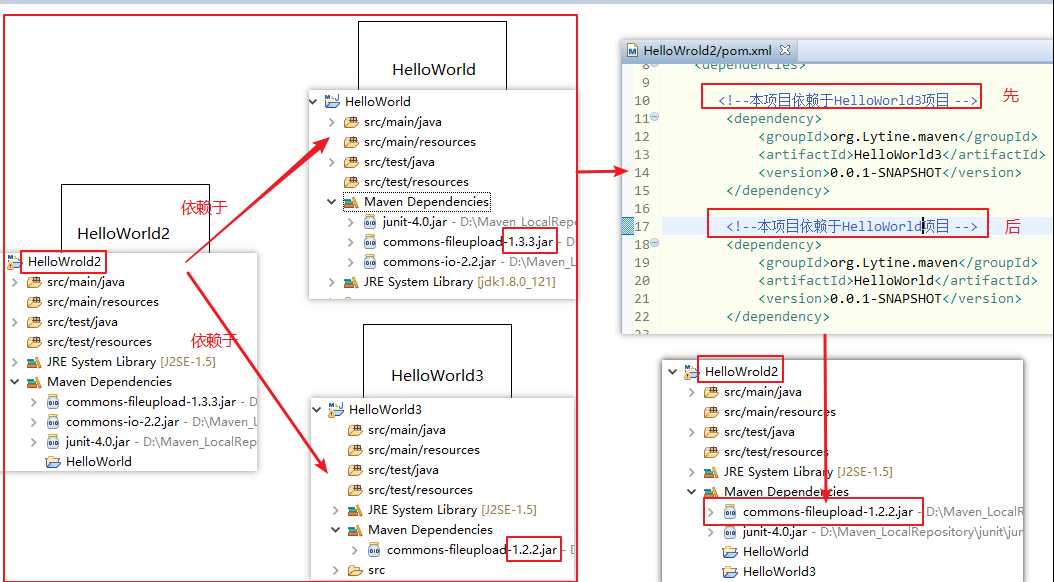Click commons-fileupload-1.2.2.jar jar icon in HelloWorld3 project
Viewport: 1054px width, 582px height.
coord(374,550)
